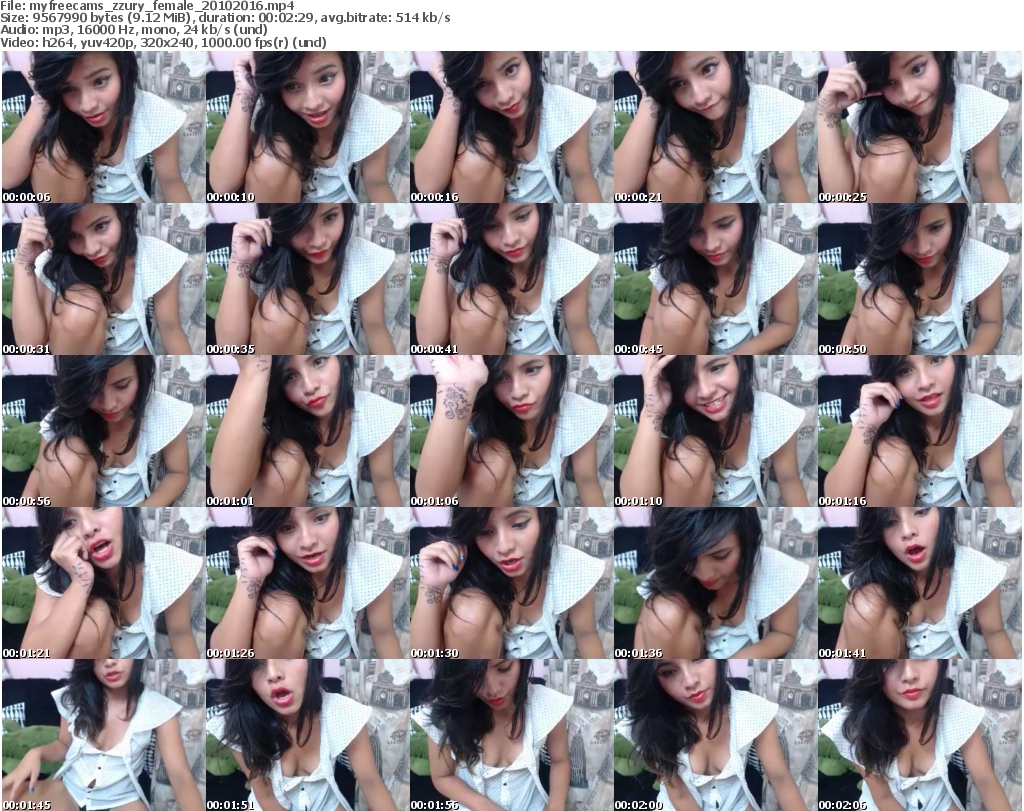The image size is (1024, 811).
Task: Select the thumbnail stamped 00:01:30
Action: point(511,584)
